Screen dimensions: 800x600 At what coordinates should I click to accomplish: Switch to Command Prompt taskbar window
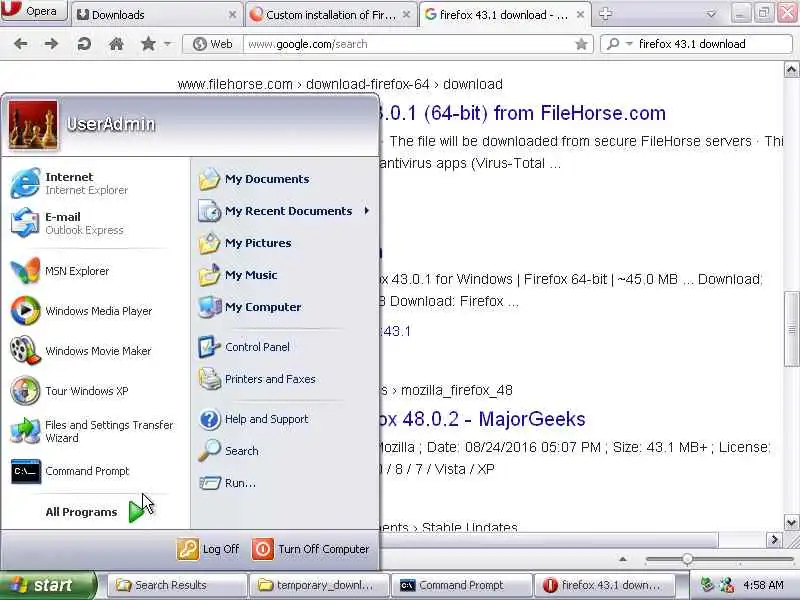point(461,585)
